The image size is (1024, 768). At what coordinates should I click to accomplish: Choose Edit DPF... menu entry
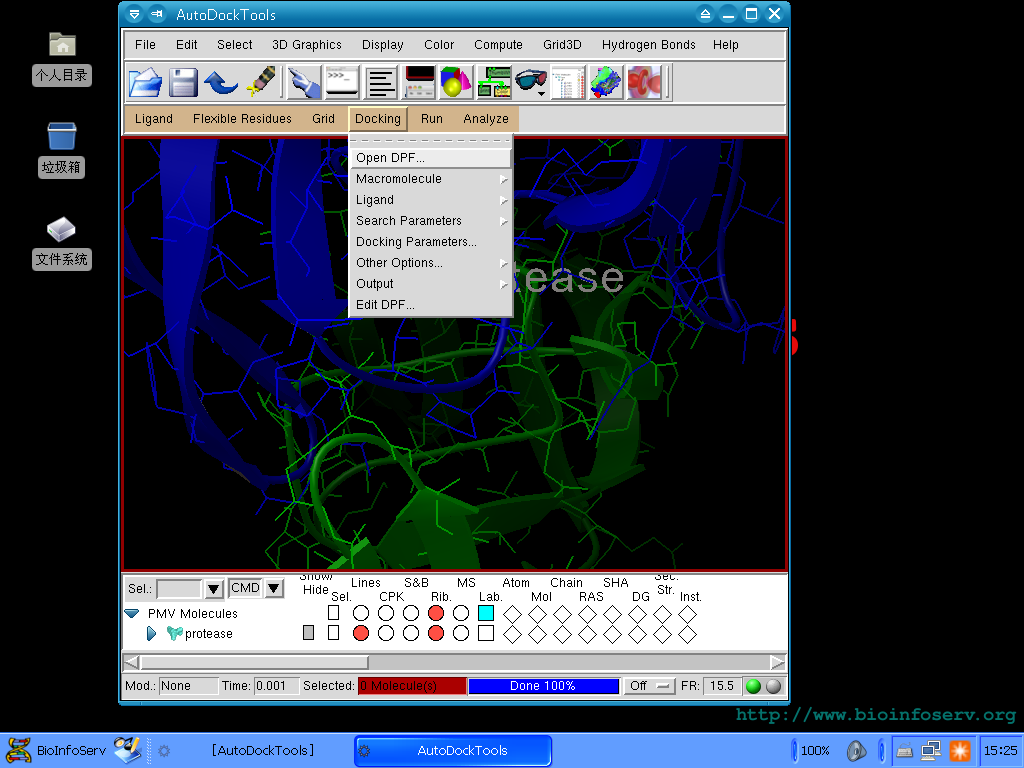tap(431, 304)
